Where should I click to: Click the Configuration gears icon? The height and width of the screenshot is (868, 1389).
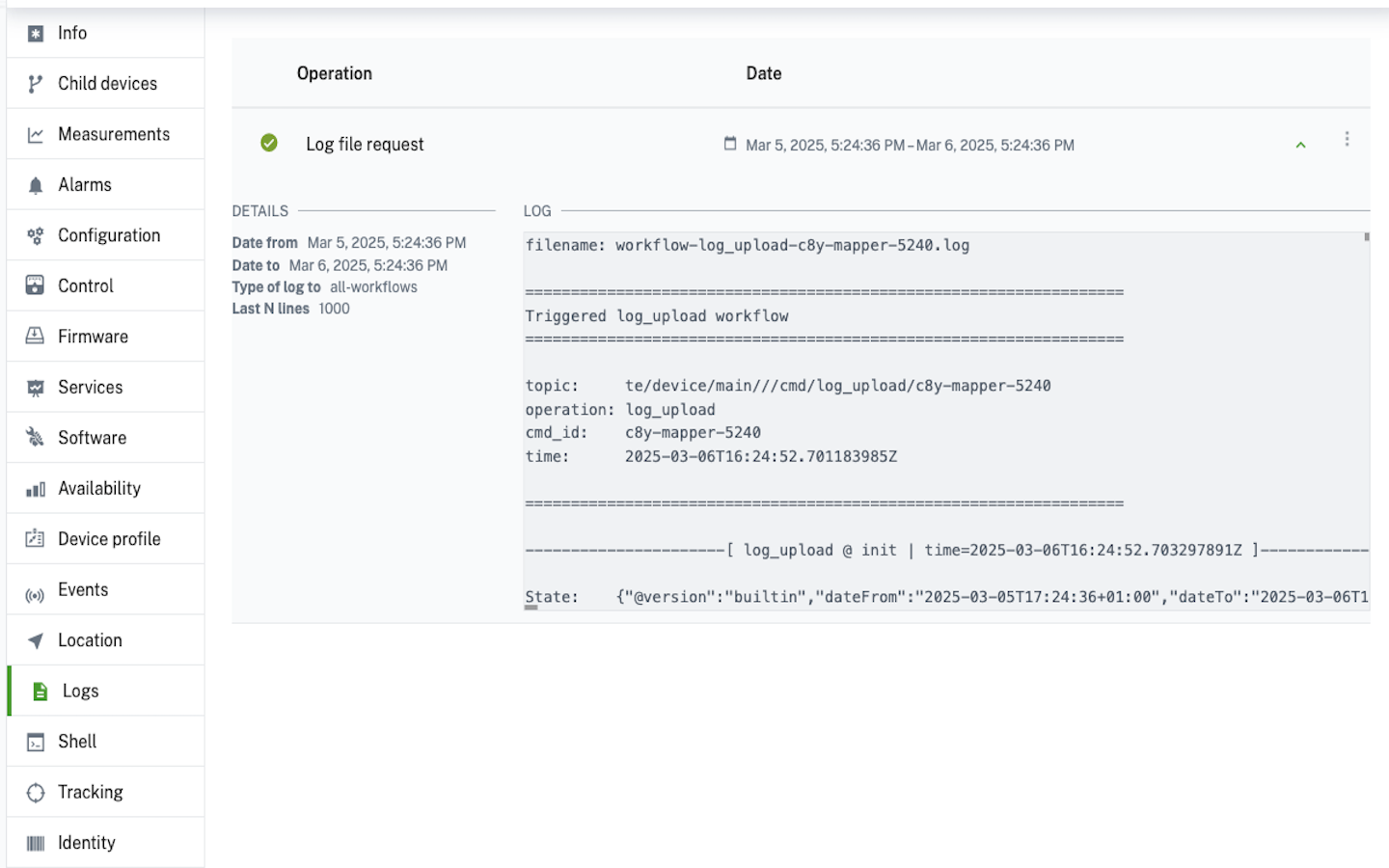[x=36, y=236]
